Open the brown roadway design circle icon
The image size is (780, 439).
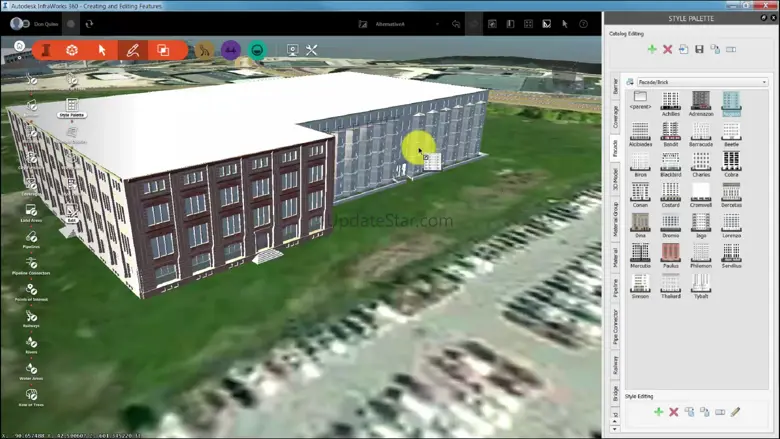(x=204, y=50)
